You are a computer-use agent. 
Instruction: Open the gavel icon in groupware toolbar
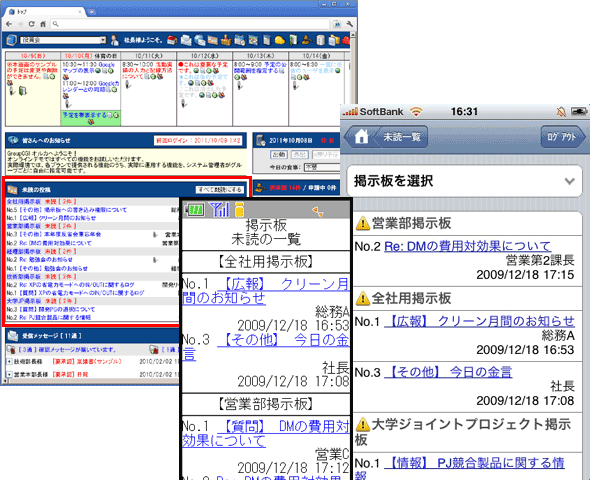307,40
